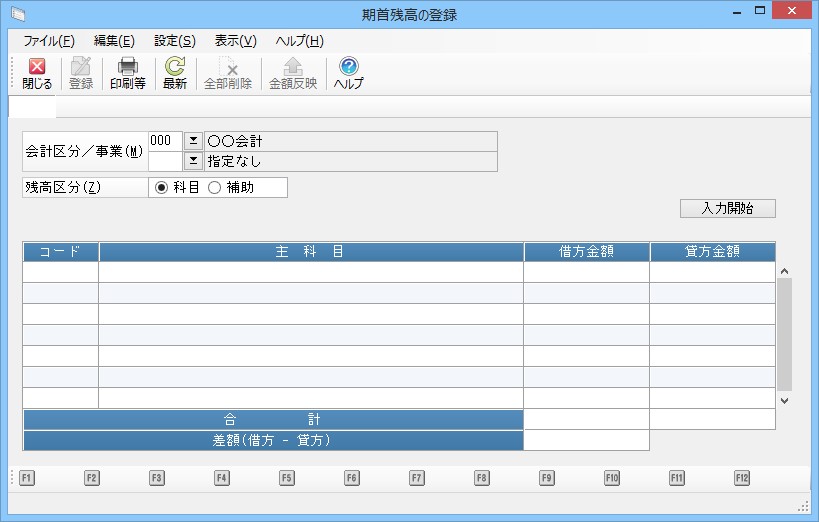Click the first row 借方金額 cell
This screenshot has height=522, width=819.
(586, 272)
